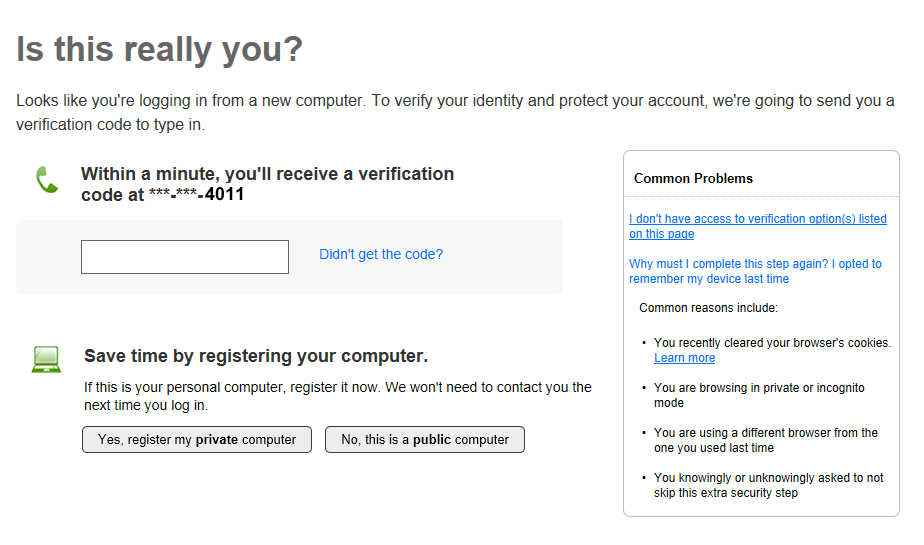Click "Save time by registering your computer" heading
The image size is (924, 545).
click(x=256, y=356)
